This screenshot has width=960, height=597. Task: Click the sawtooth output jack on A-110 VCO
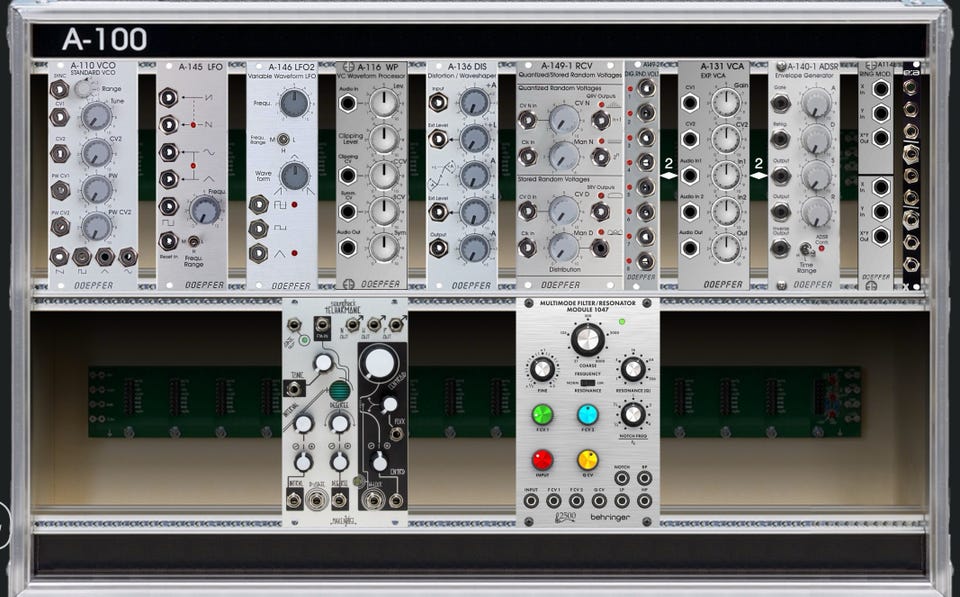[59, 257]
